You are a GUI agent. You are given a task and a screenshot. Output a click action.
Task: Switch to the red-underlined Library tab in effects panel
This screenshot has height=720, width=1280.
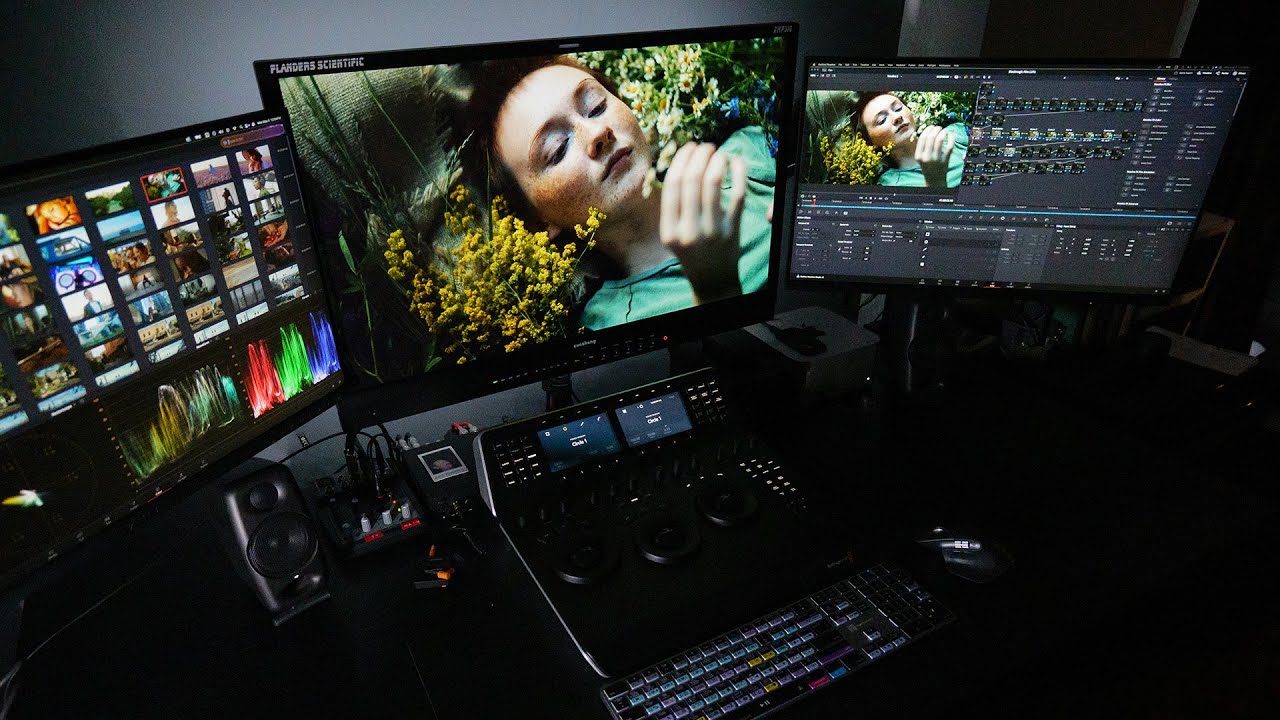1159,79
